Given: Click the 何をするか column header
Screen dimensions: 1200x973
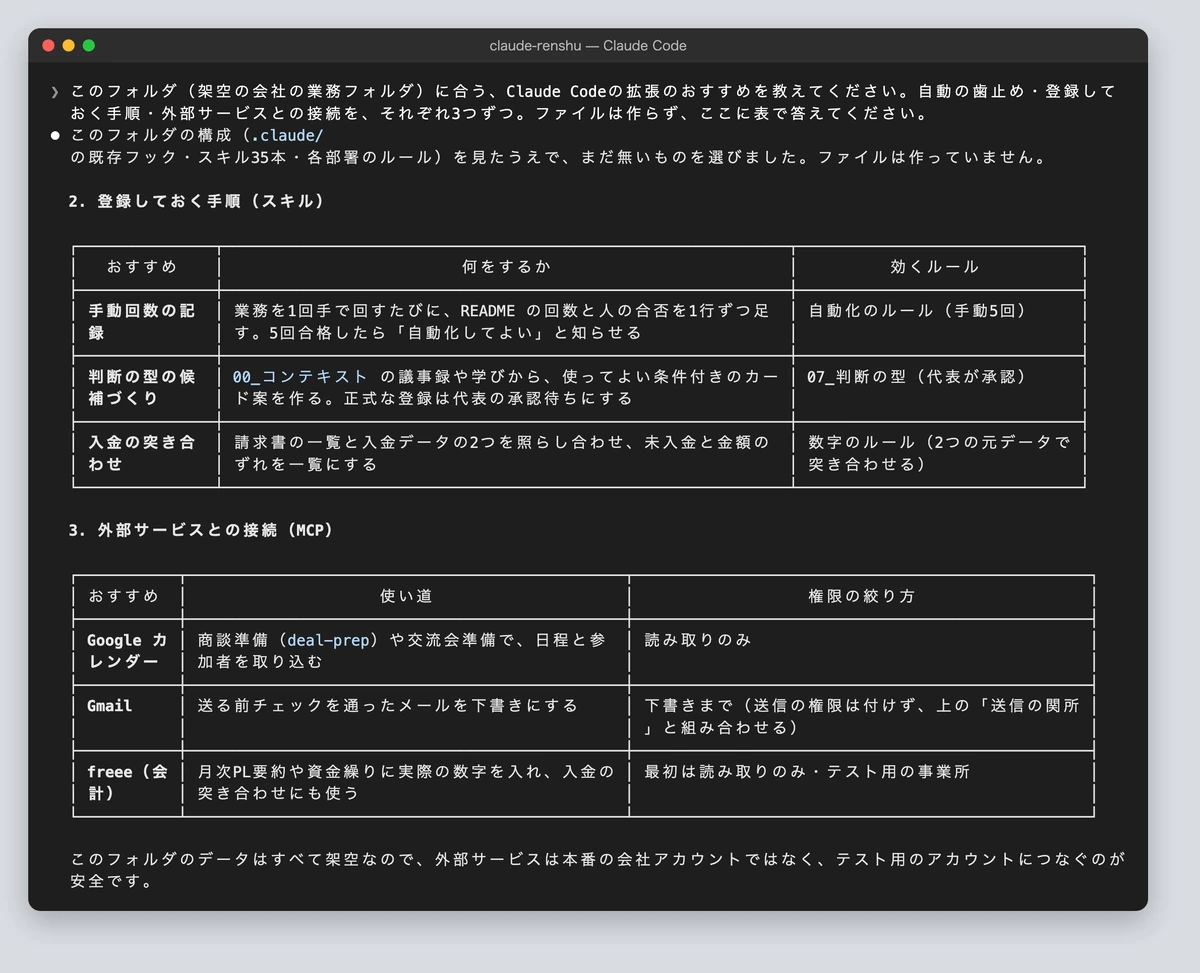Looking at the screenshot, I should coord(506,267).
